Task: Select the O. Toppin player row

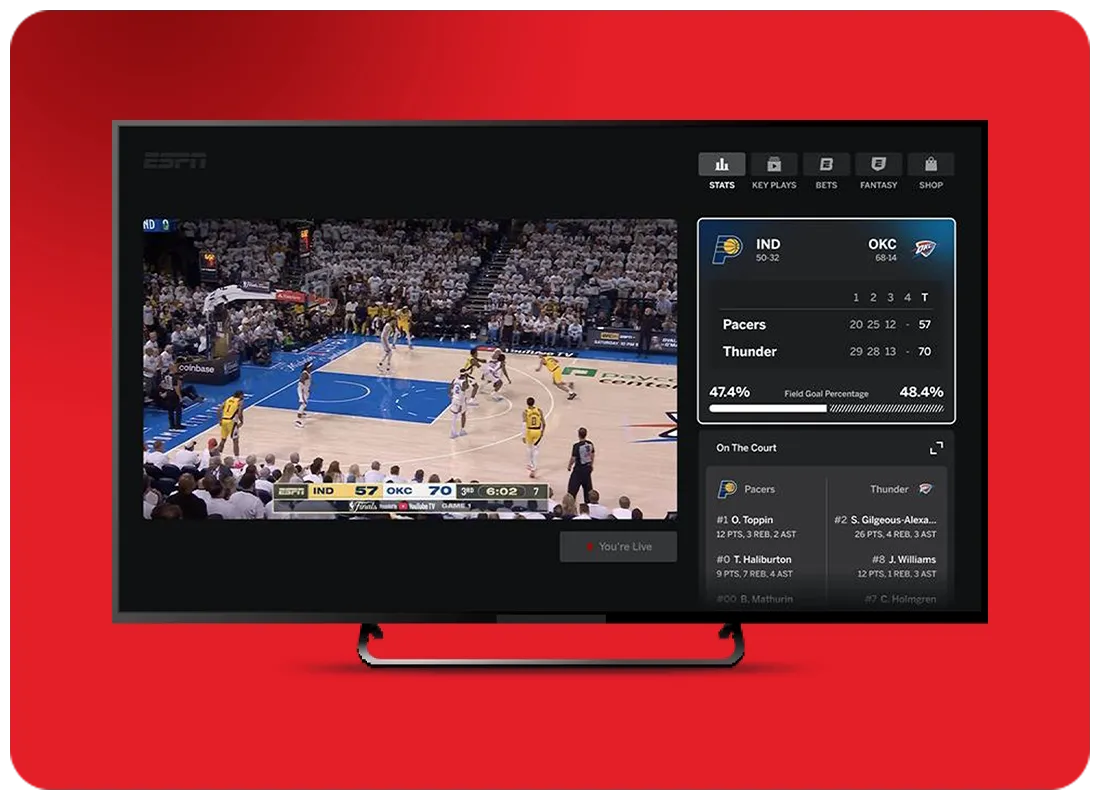Action: point(756,526)
